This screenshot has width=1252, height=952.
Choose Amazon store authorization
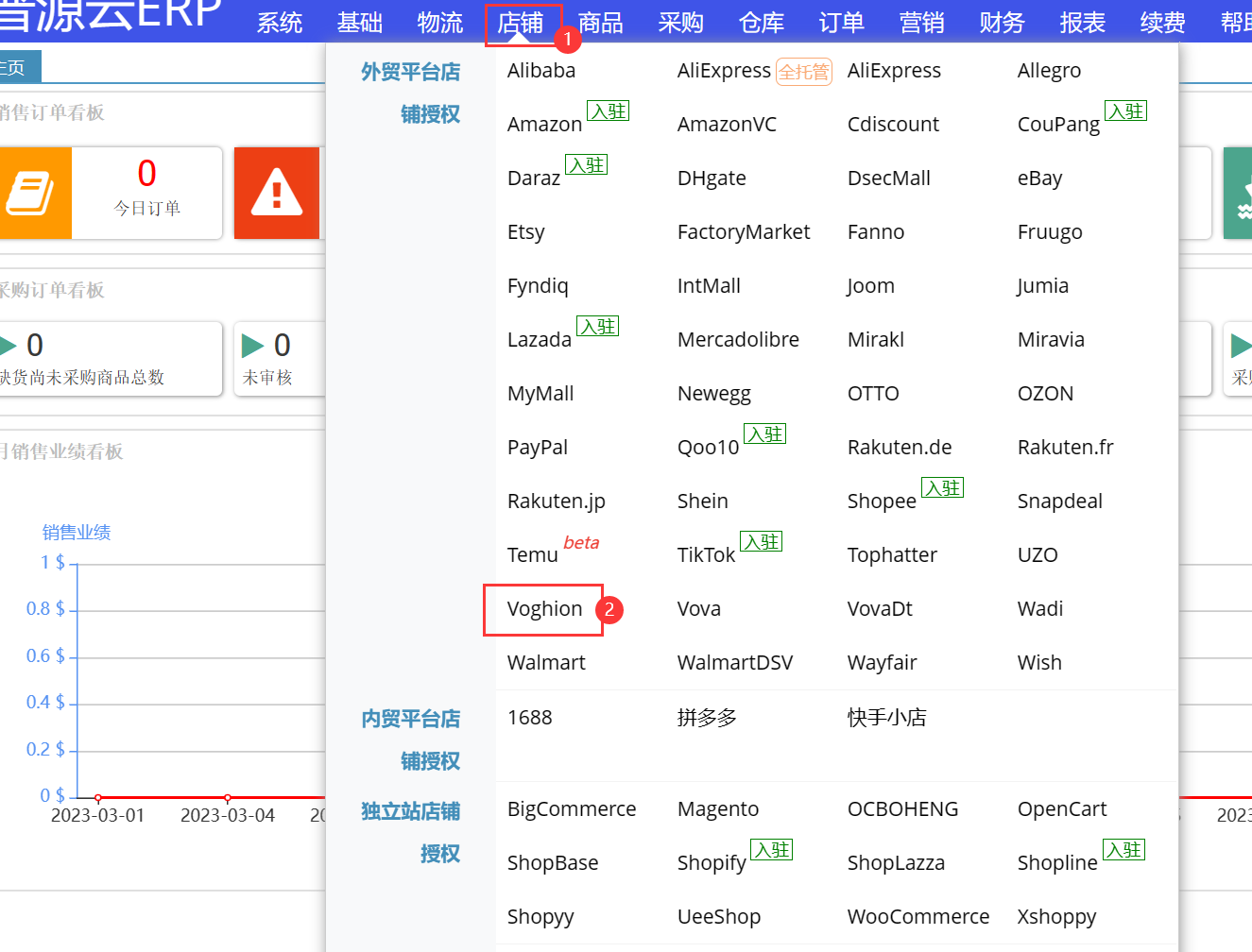pos(545,124)
